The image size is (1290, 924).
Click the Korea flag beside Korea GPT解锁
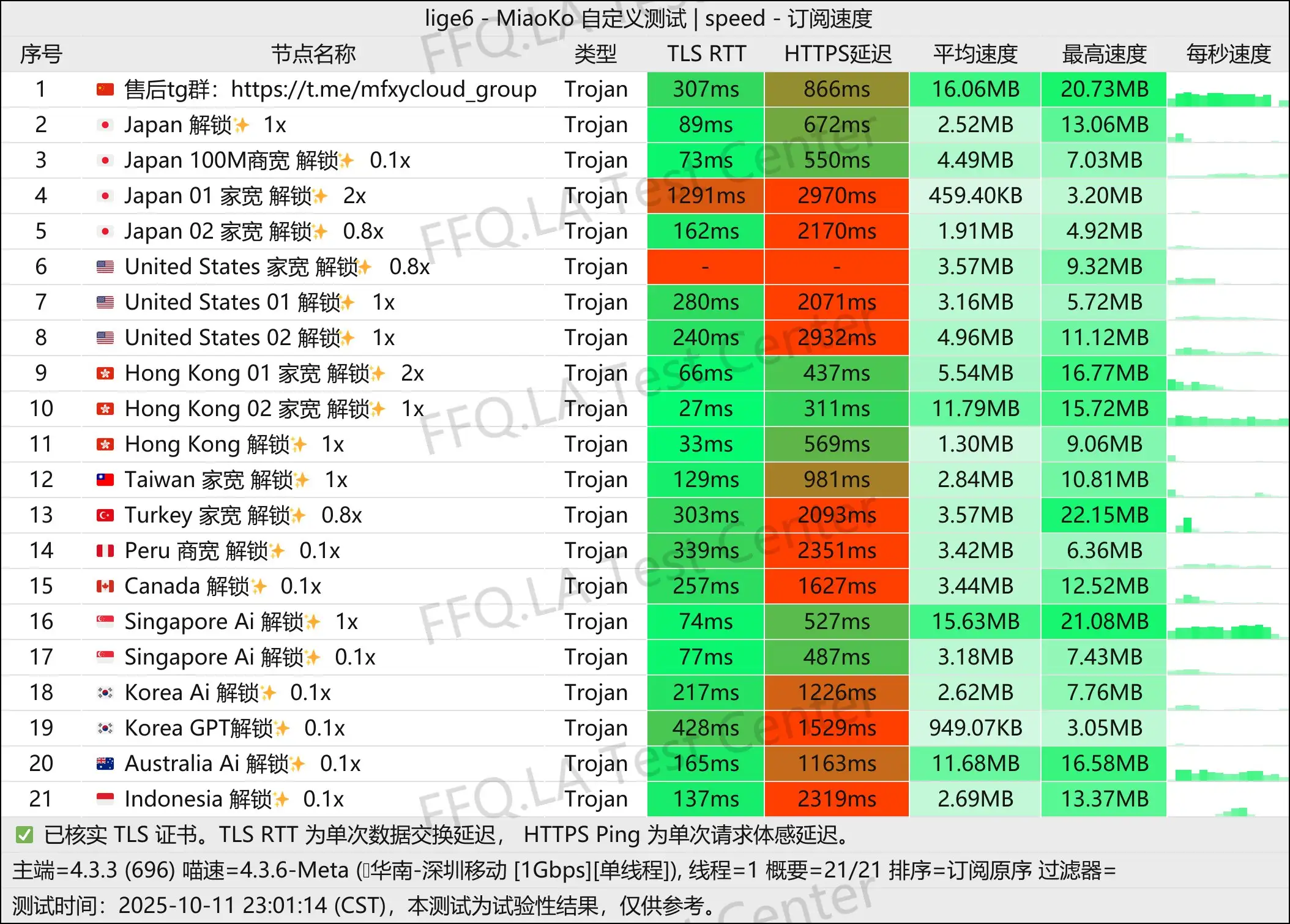coord(105,728)
